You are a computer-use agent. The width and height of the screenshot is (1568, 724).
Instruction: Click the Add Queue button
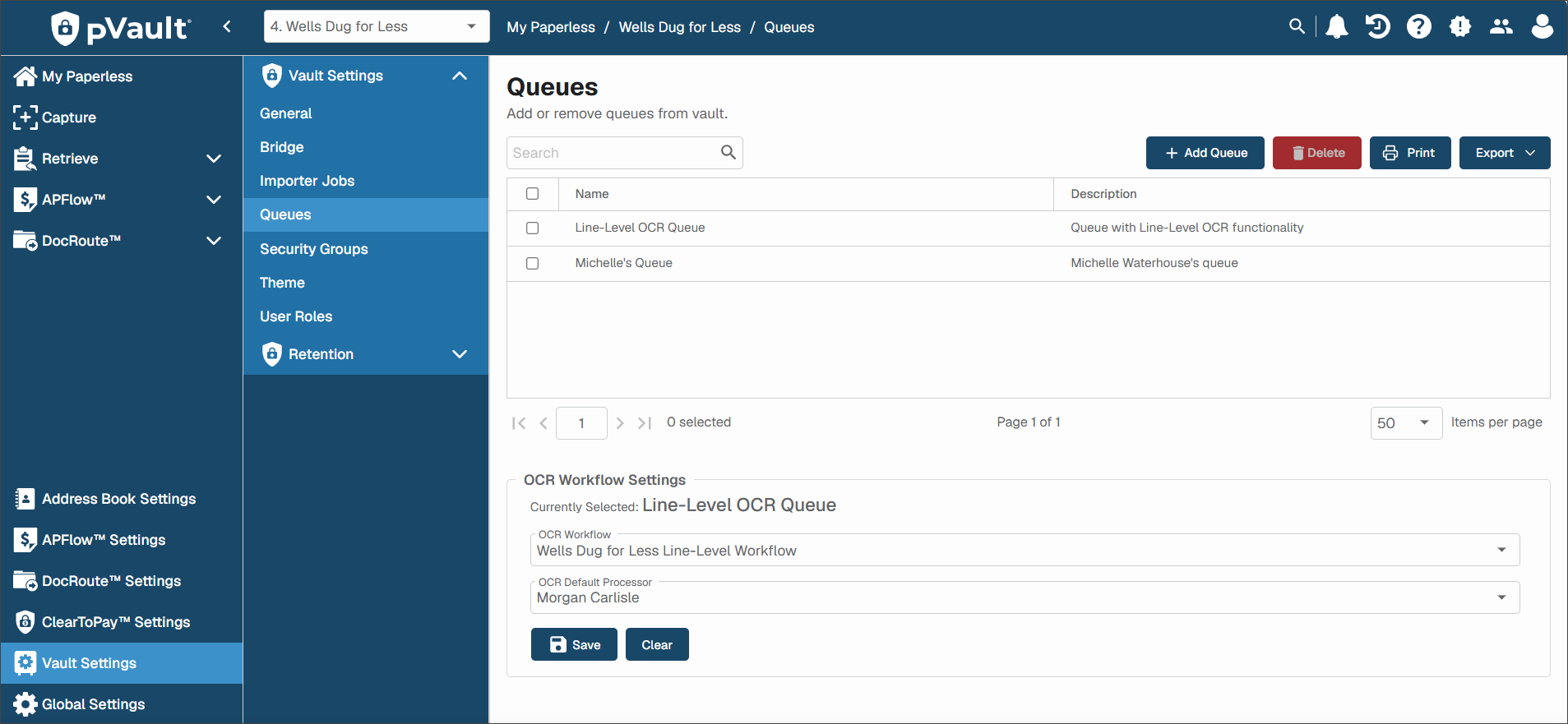(1205, 153)
